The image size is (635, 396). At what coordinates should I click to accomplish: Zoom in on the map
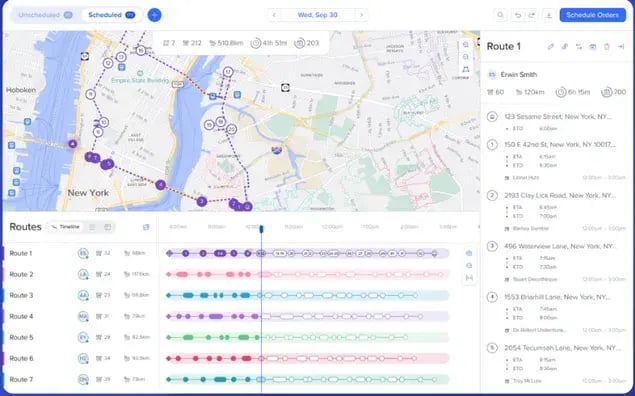[x=466, y=45]
